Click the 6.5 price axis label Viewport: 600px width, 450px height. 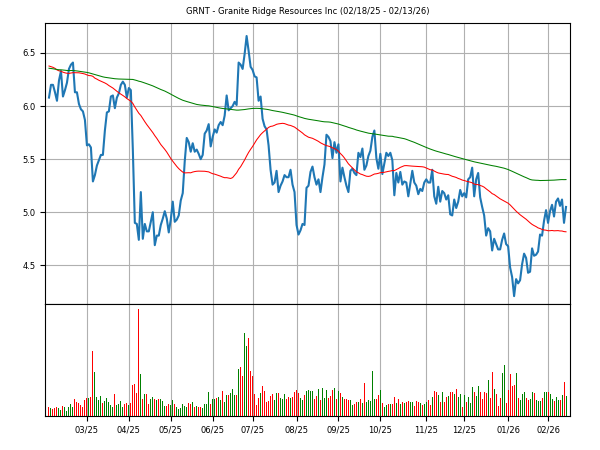pos(30,53)
